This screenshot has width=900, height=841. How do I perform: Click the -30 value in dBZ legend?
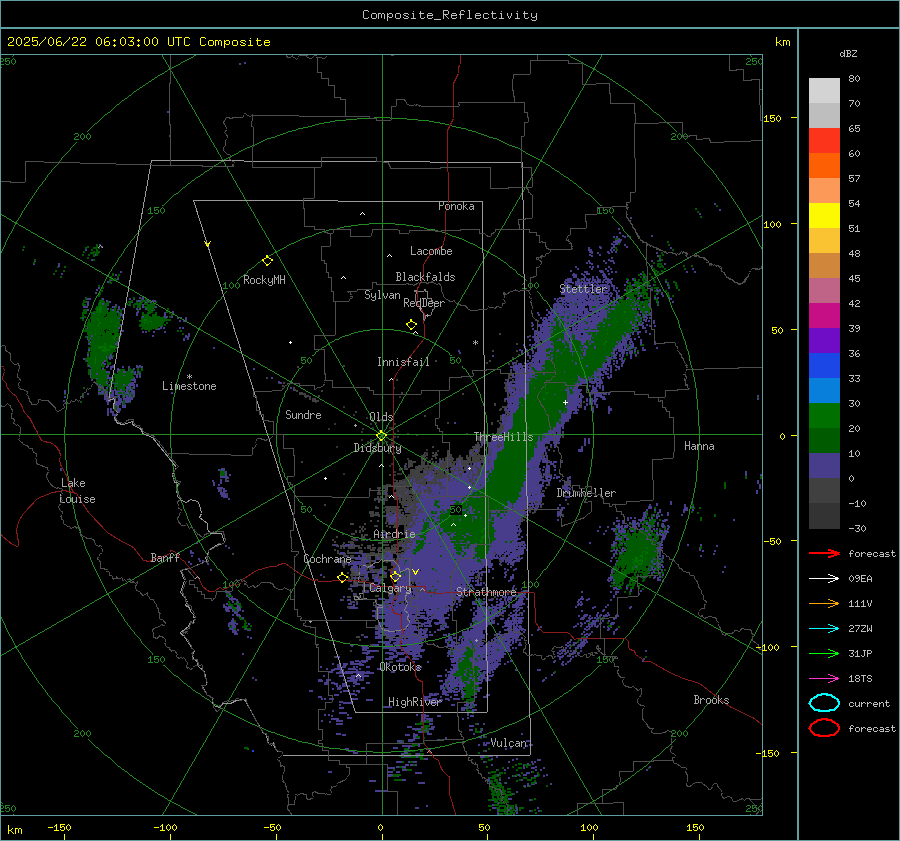[x=857, y=528]
